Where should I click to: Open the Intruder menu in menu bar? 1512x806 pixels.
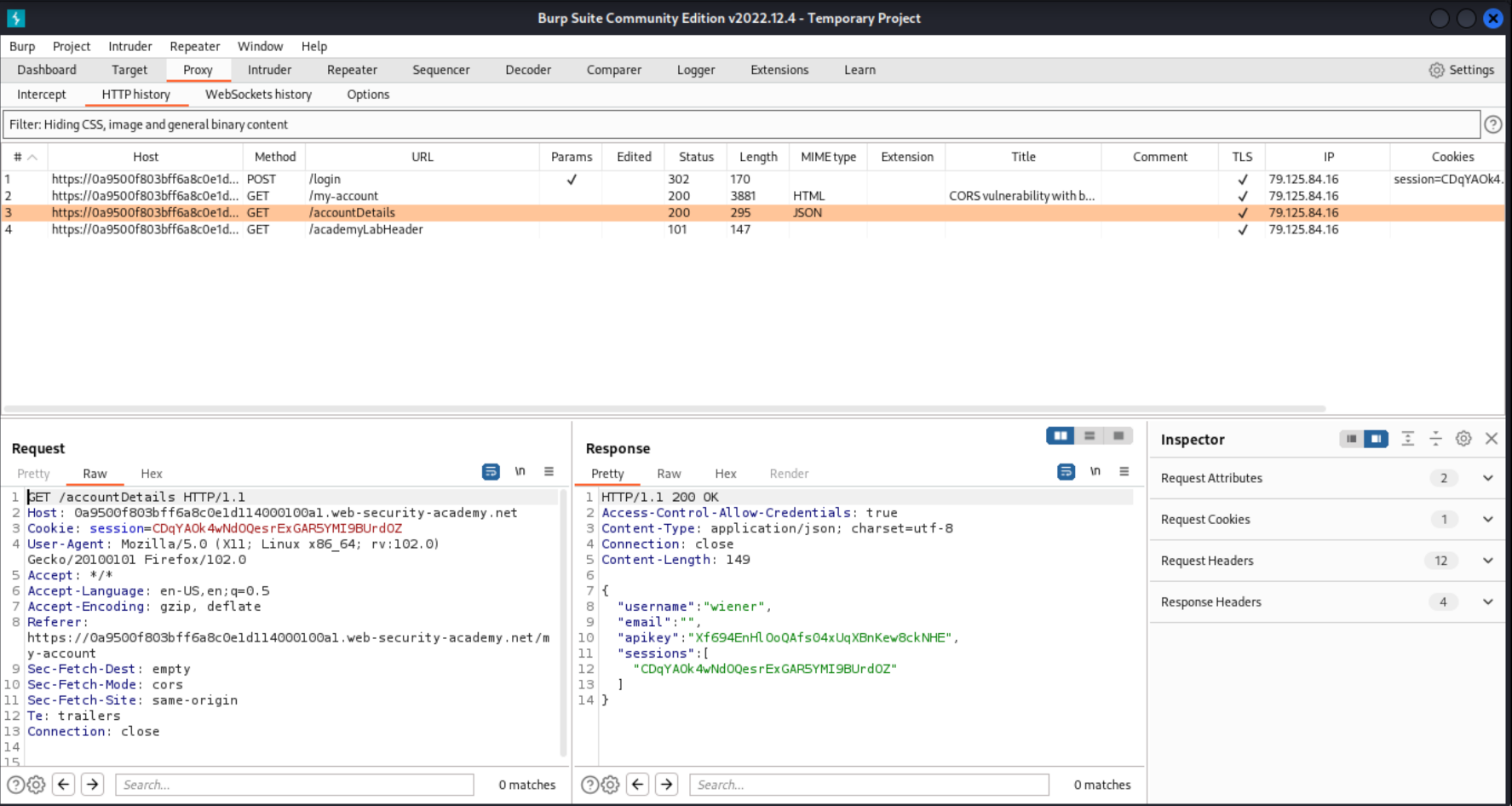coord(130,46)
